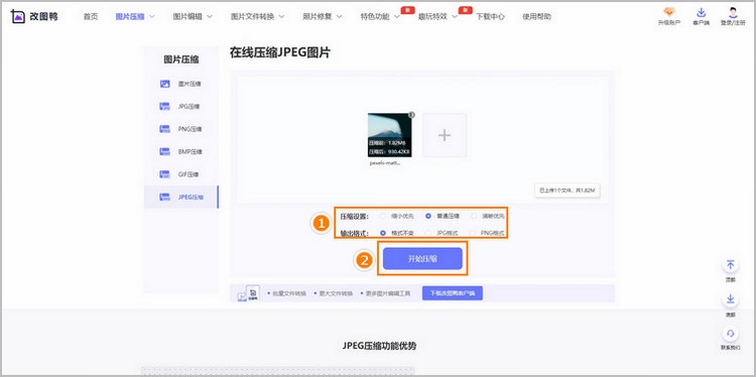
Task: Click the sidebar icon beside 图片压缩
Action: pos(165,84)
